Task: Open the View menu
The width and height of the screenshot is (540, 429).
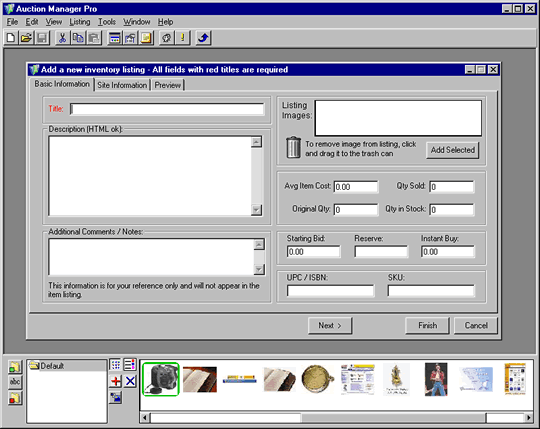Action: tap(54, 22)
